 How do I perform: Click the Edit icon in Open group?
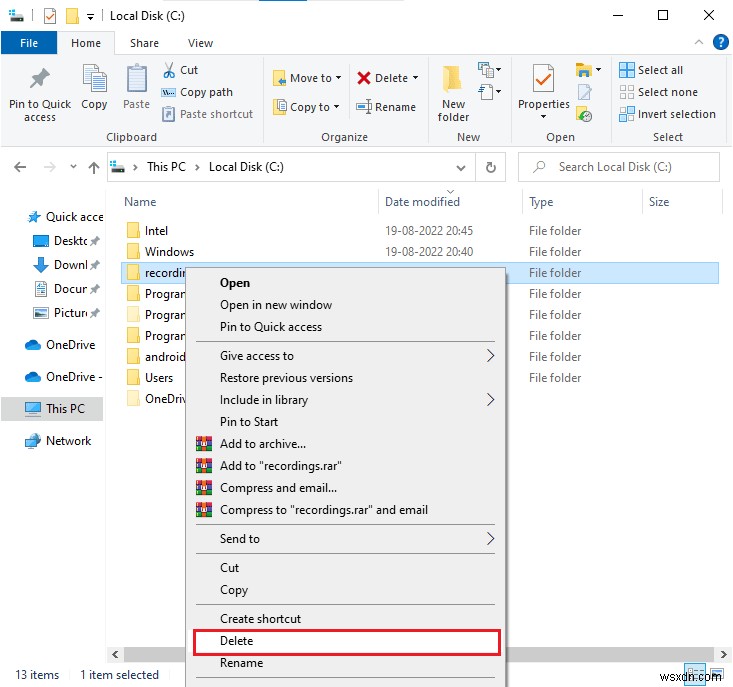tap(584, 92)
